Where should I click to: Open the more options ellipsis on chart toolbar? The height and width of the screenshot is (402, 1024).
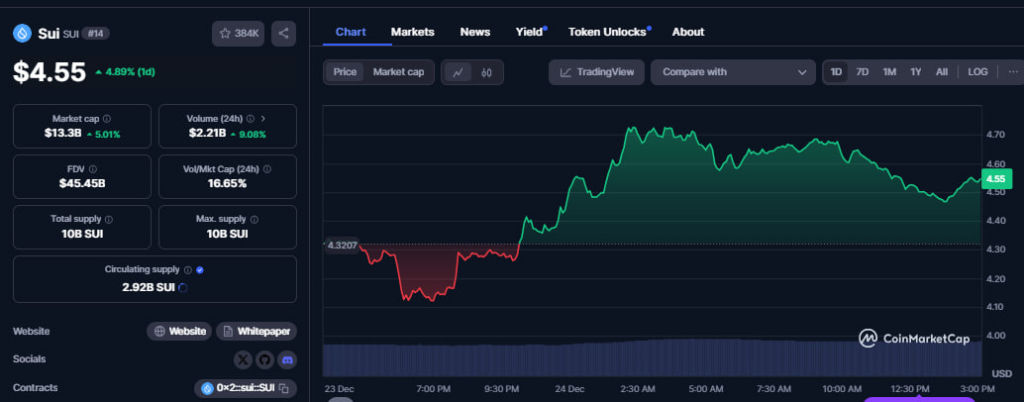(x=1013, y=72)
